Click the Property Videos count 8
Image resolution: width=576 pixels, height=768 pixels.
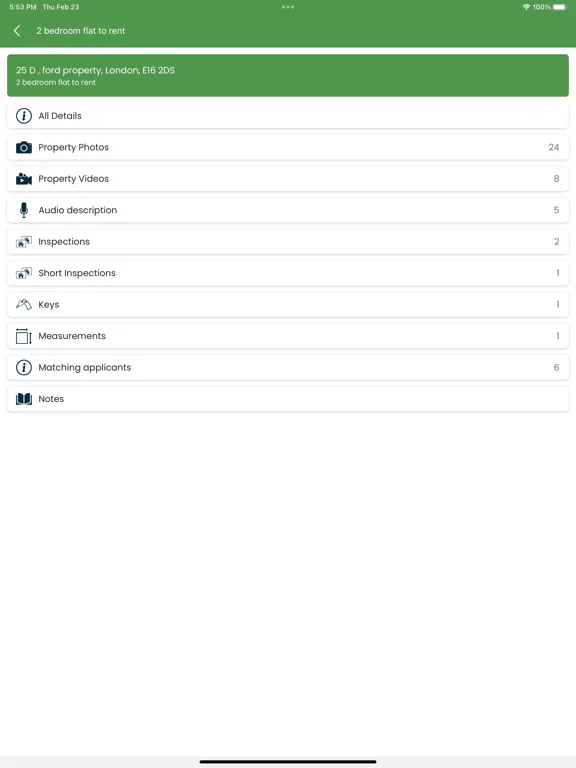[556, 179]
